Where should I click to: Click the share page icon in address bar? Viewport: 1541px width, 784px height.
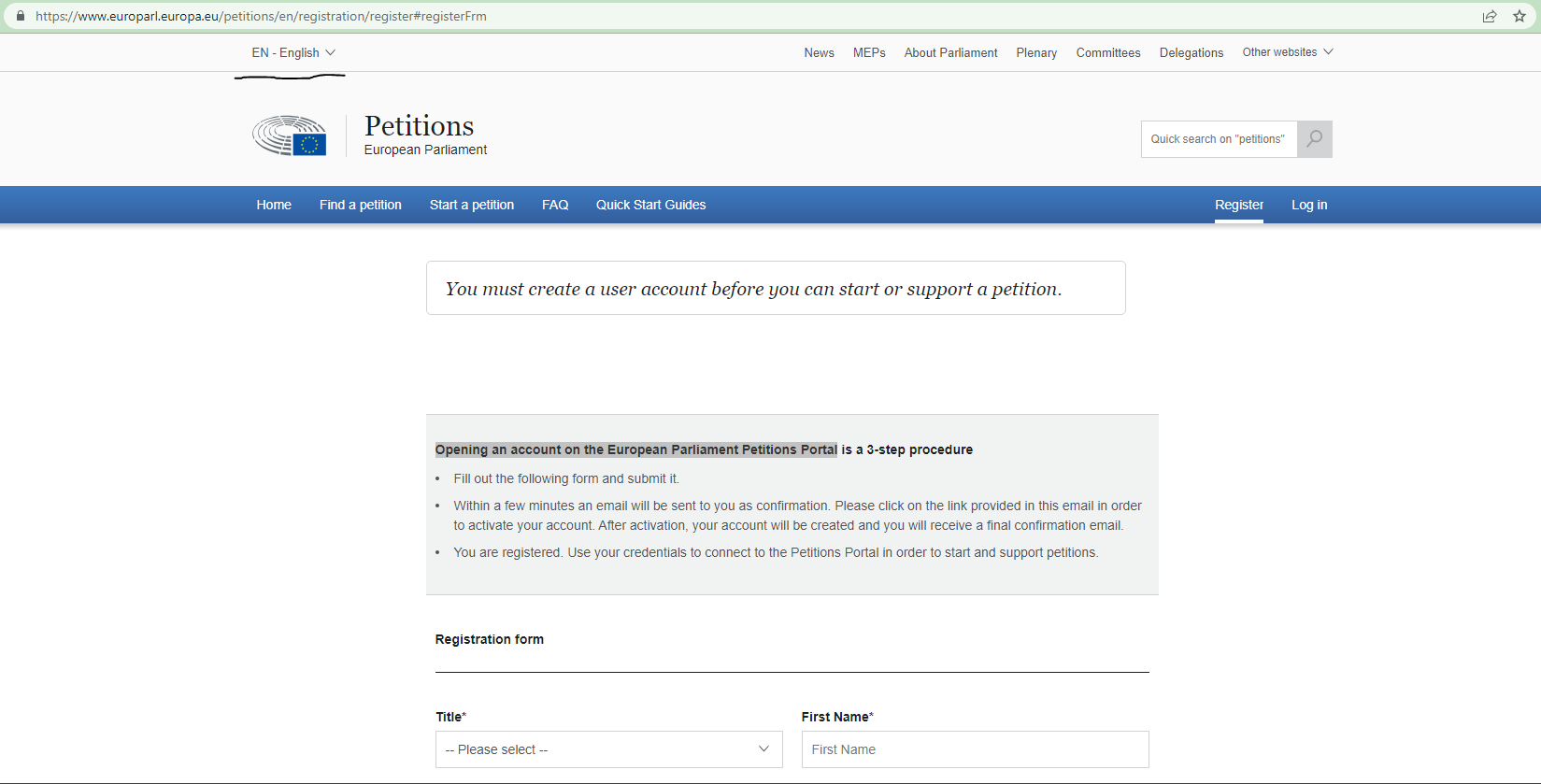tap(1490, 16)
